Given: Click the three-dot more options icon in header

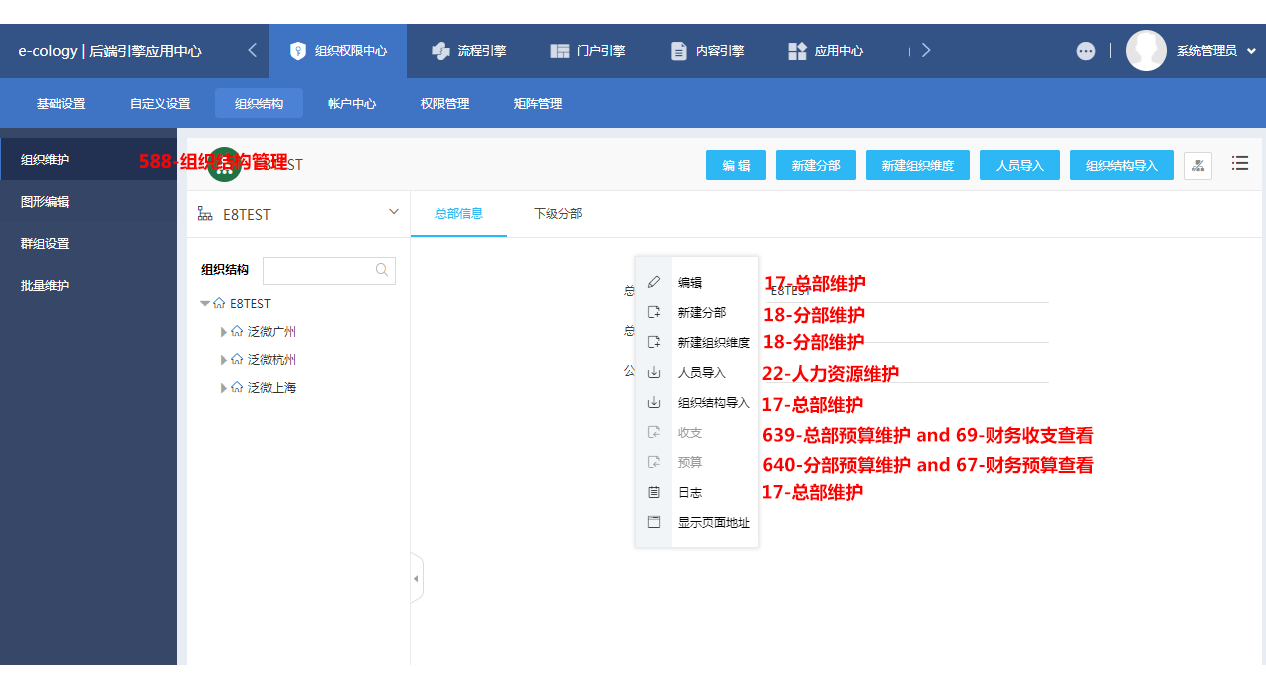Looking at the screenshot, I should (1086, 51).
